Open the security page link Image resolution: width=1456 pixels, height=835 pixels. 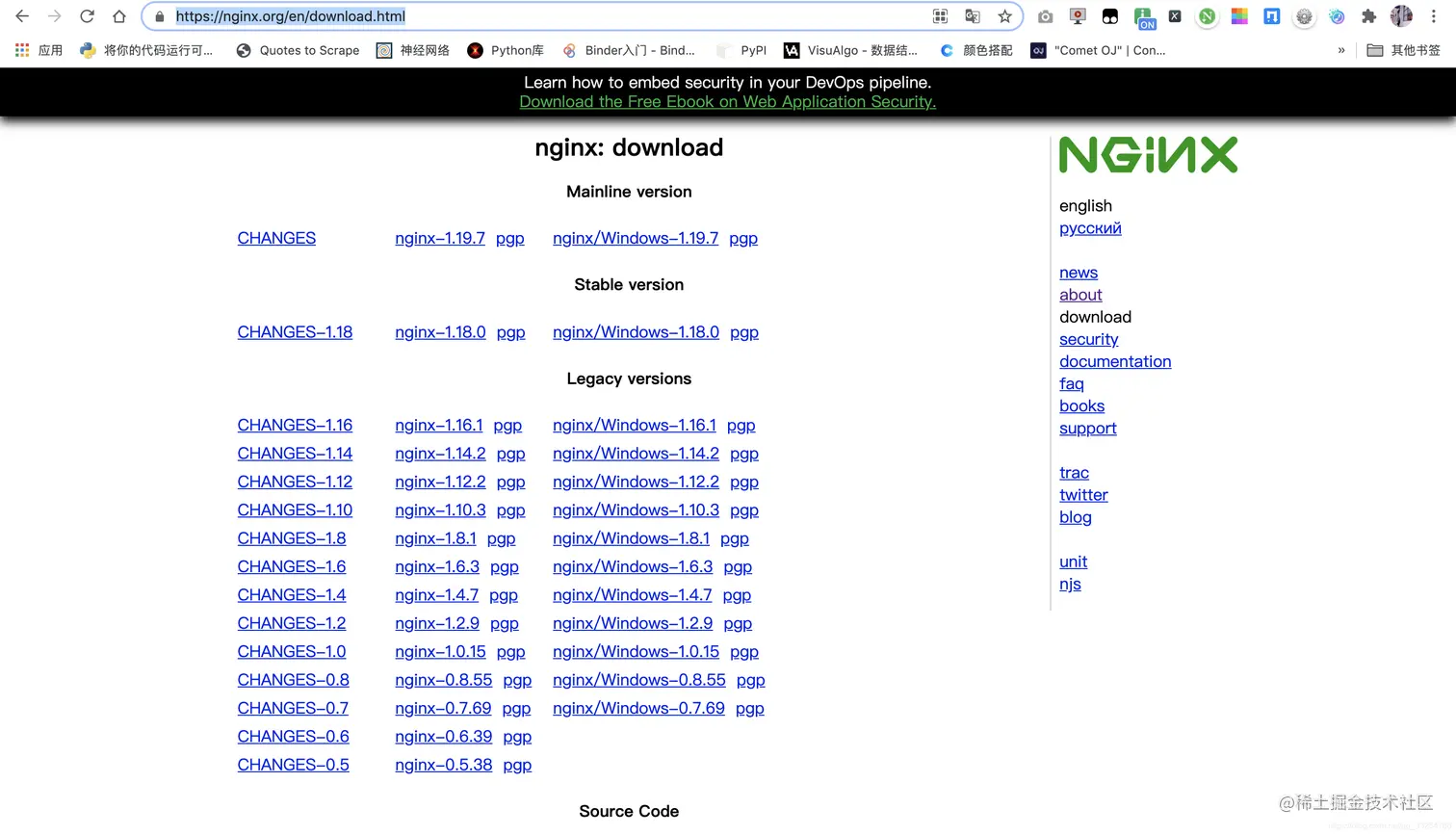click(x=1089, y=339)
